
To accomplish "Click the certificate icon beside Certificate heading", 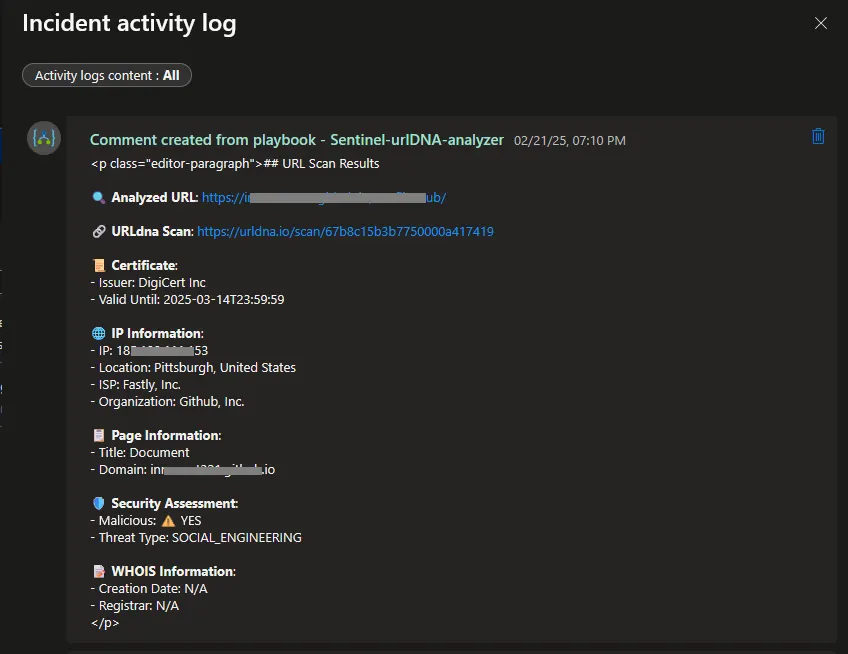I will (x=97, y=265).
